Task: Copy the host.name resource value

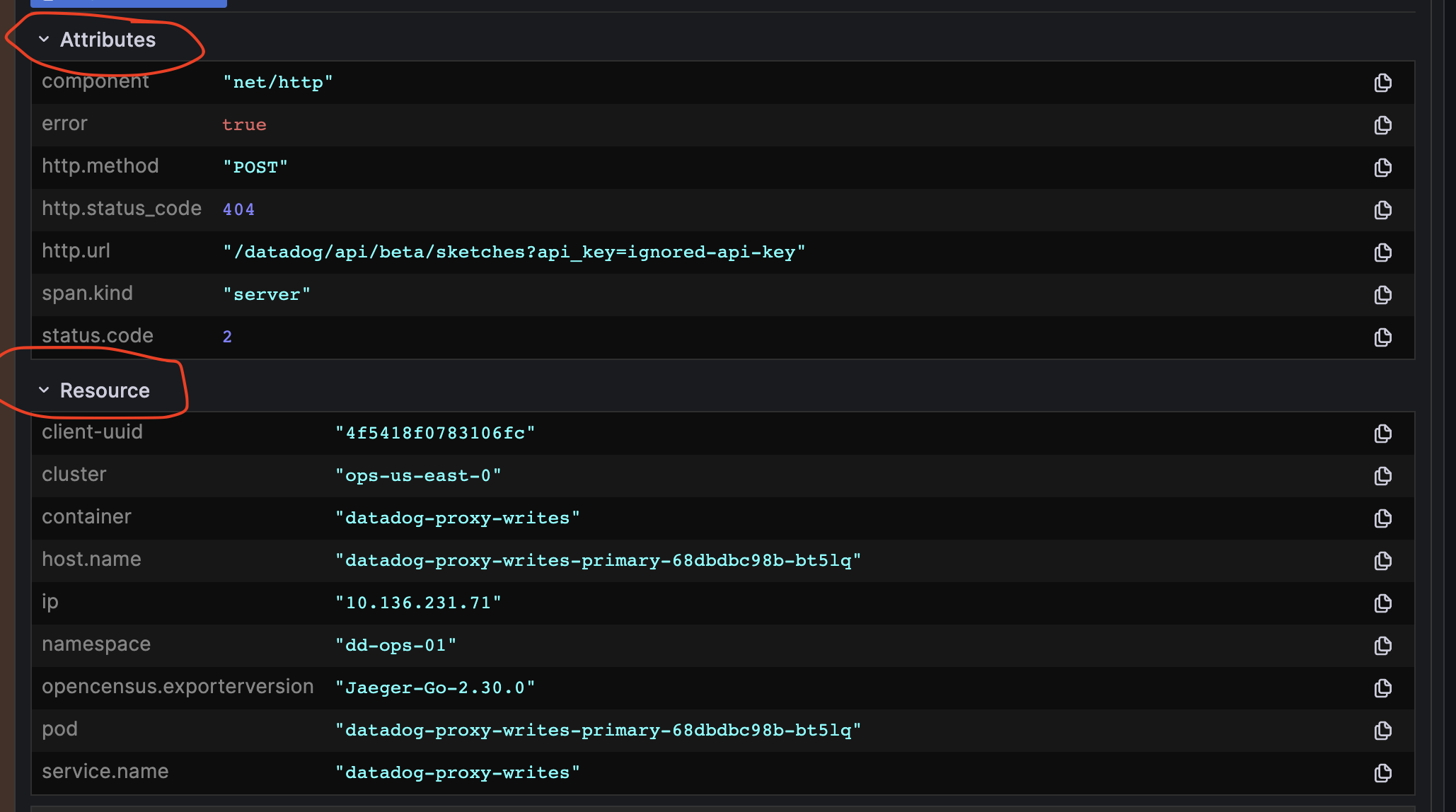Action: tap(1382, 561)
